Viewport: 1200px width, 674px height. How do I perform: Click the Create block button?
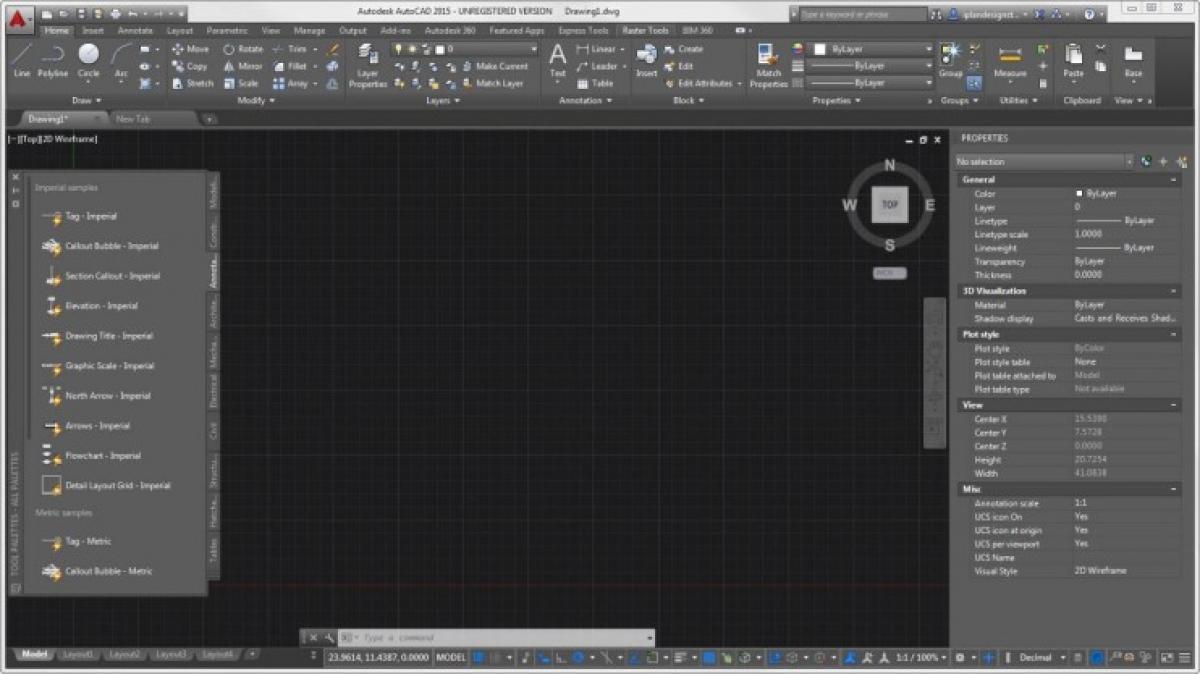(691, 48)
